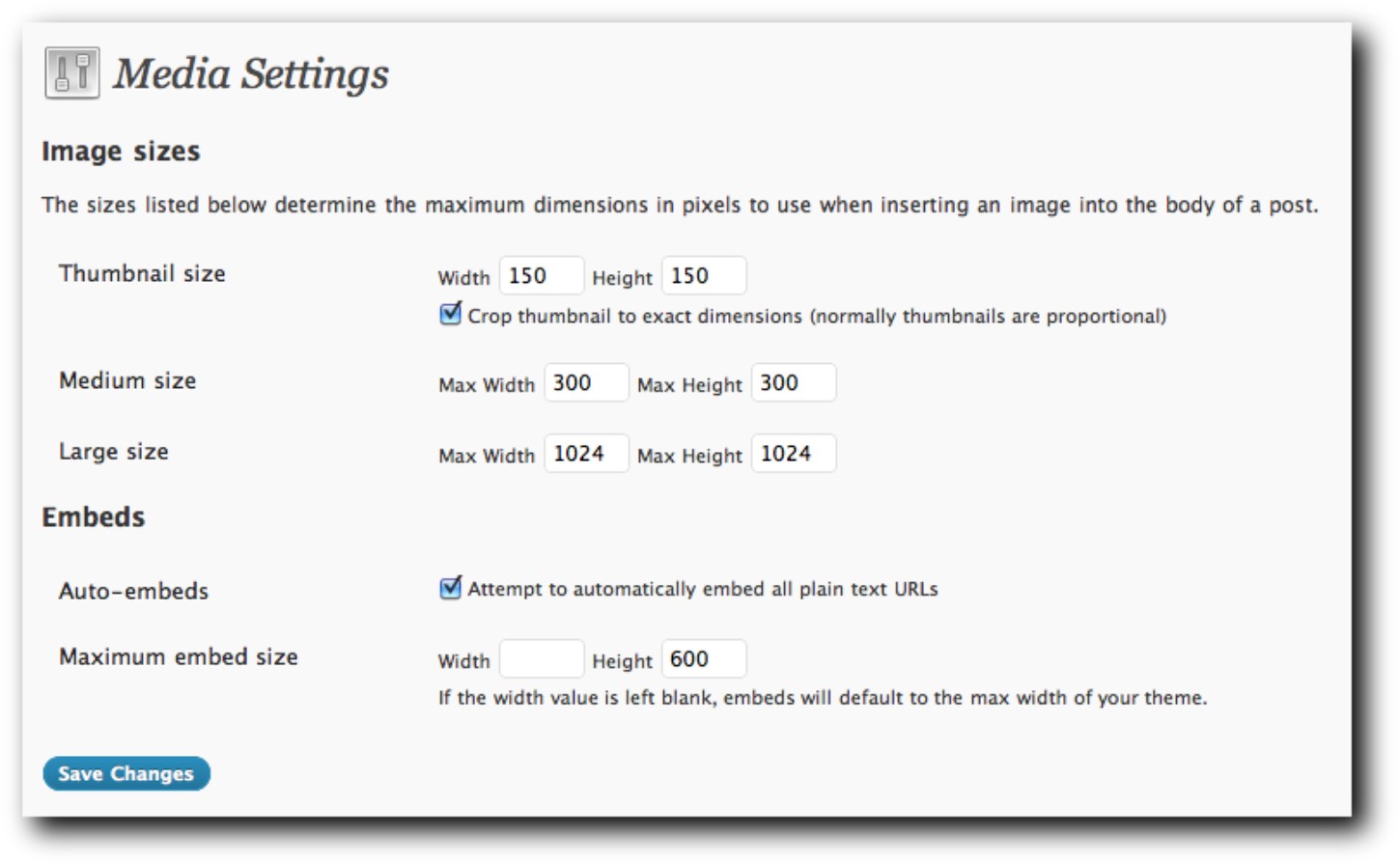Click the Media Settings page title
Image resolution: width=1400 pixels, height=865 pixels.
pos(251,73)
